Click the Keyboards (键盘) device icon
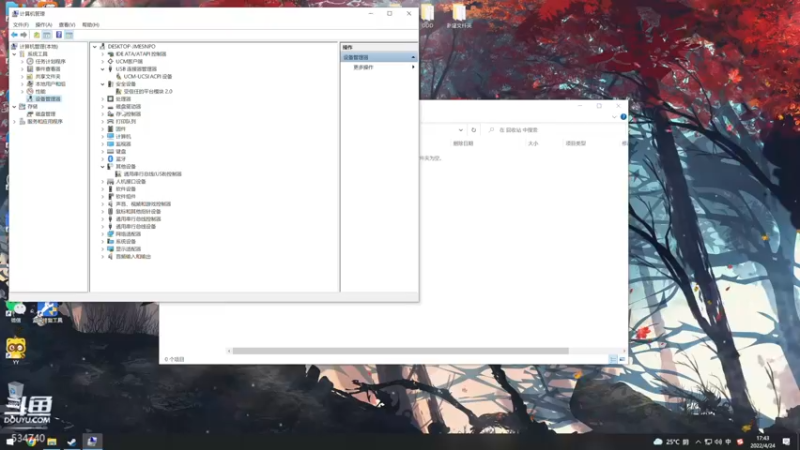 pos(110,152)
